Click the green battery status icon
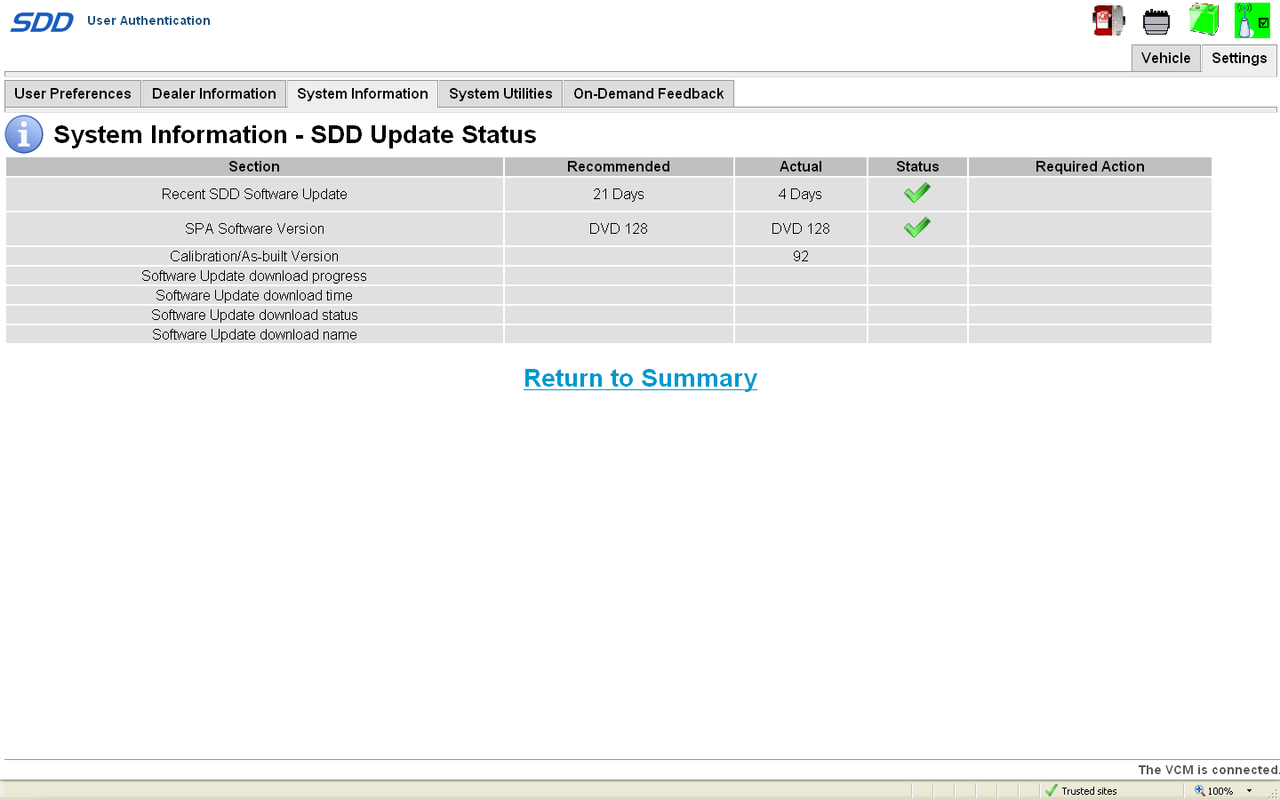 pos(1203,20)
